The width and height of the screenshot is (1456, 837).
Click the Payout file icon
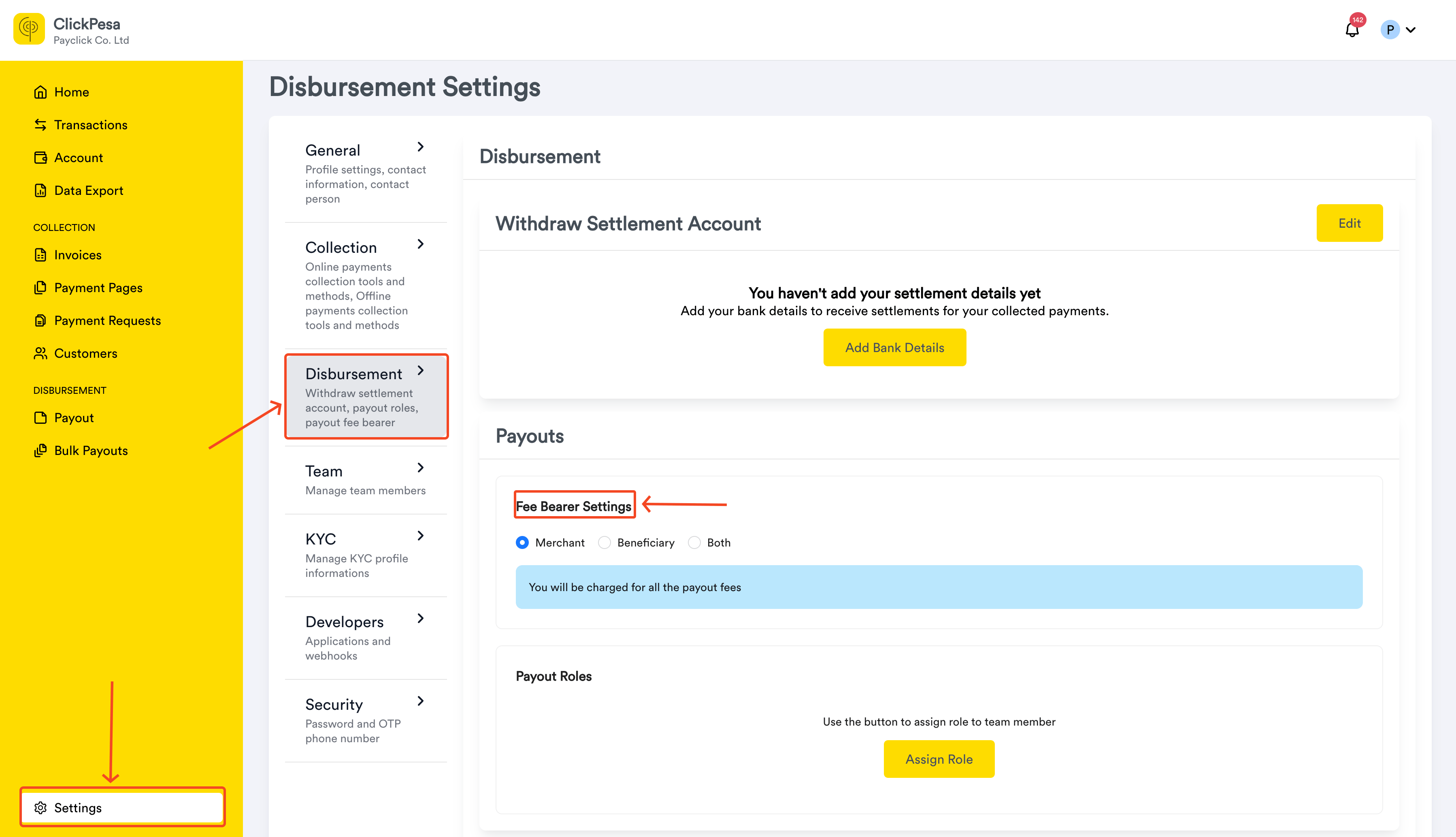tap(40, 417)
